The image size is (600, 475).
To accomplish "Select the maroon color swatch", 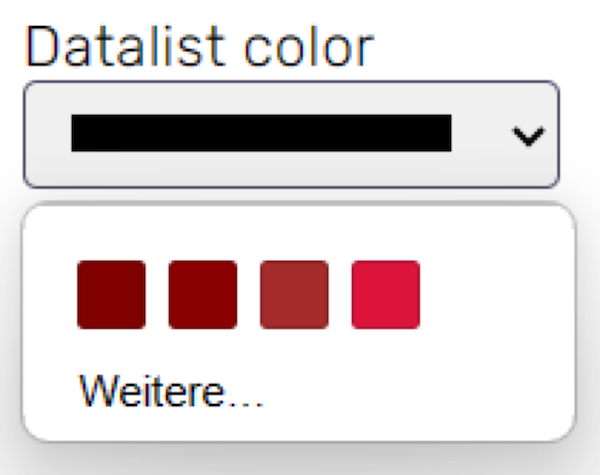I will (x=111, y=295).
